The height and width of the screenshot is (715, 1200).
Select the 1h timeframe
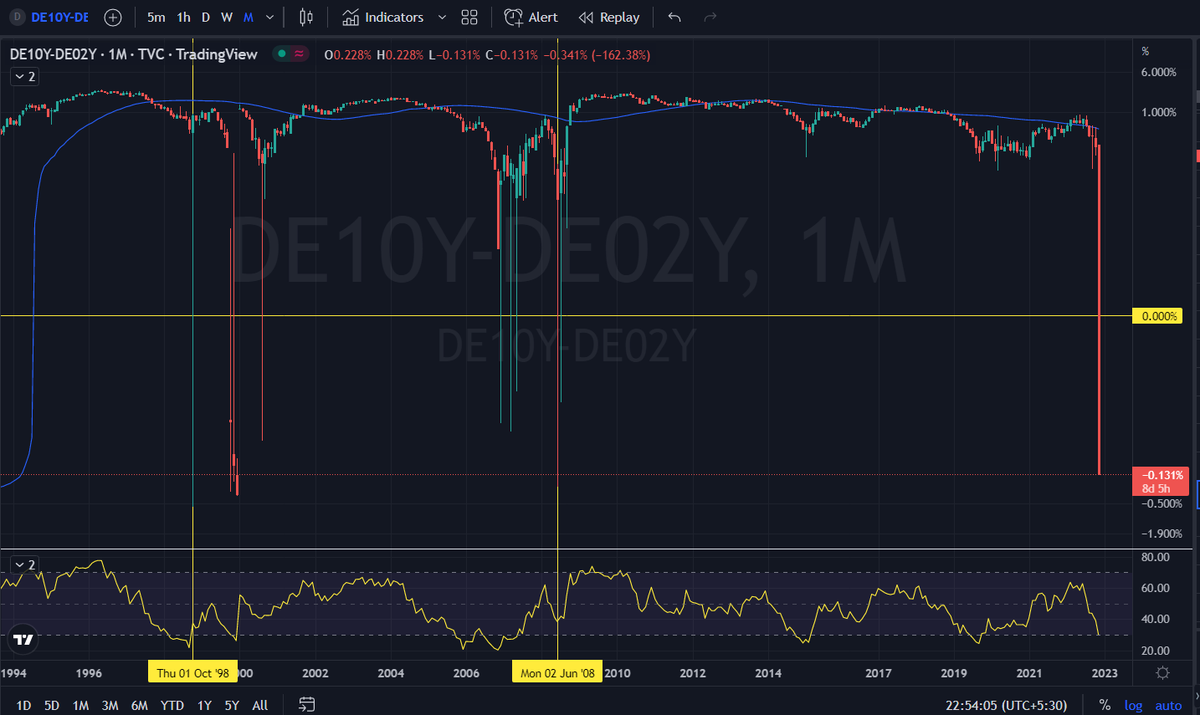tap(183, 17)
